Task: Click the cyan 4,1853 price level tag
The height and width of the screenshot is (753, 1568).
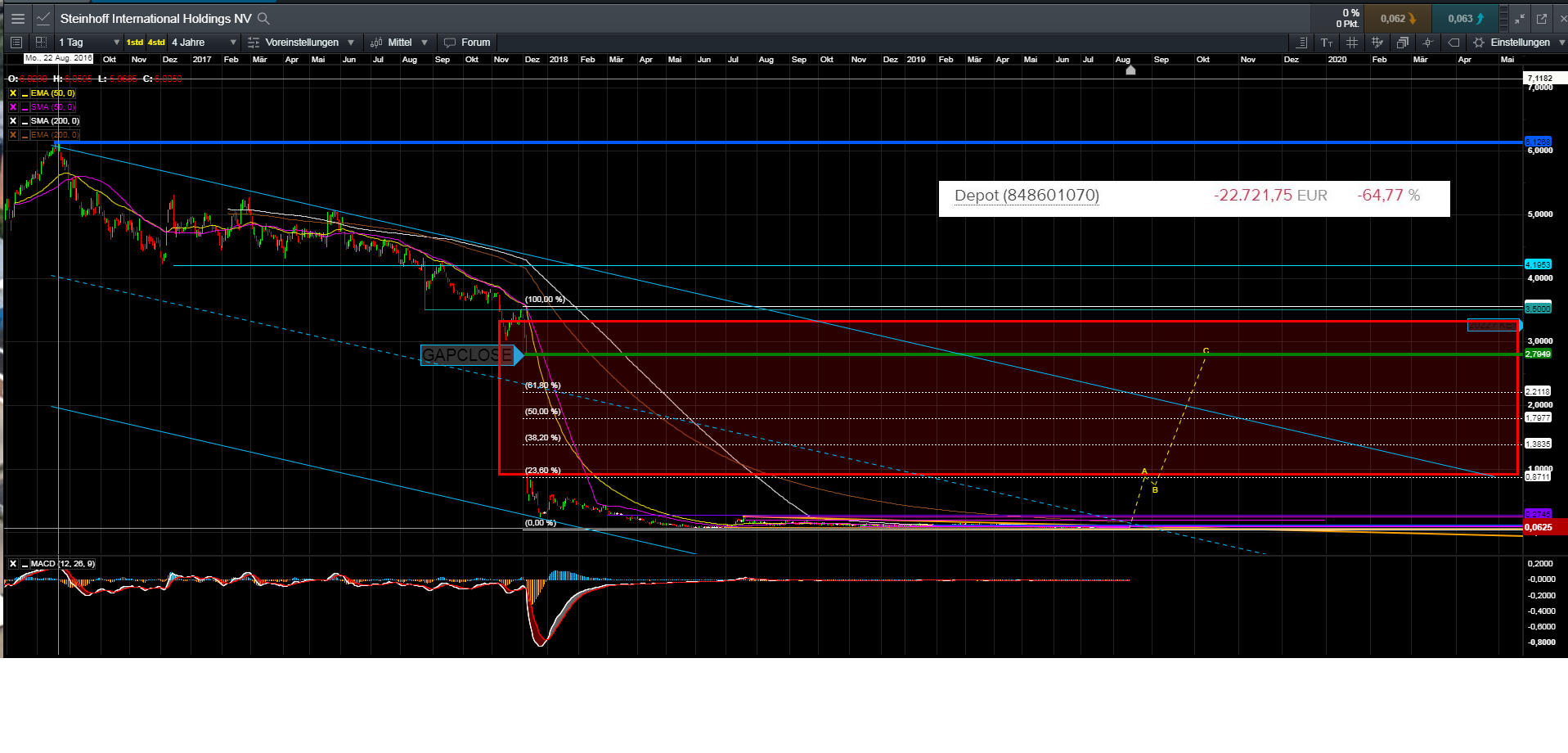Action: [1538, 264]
